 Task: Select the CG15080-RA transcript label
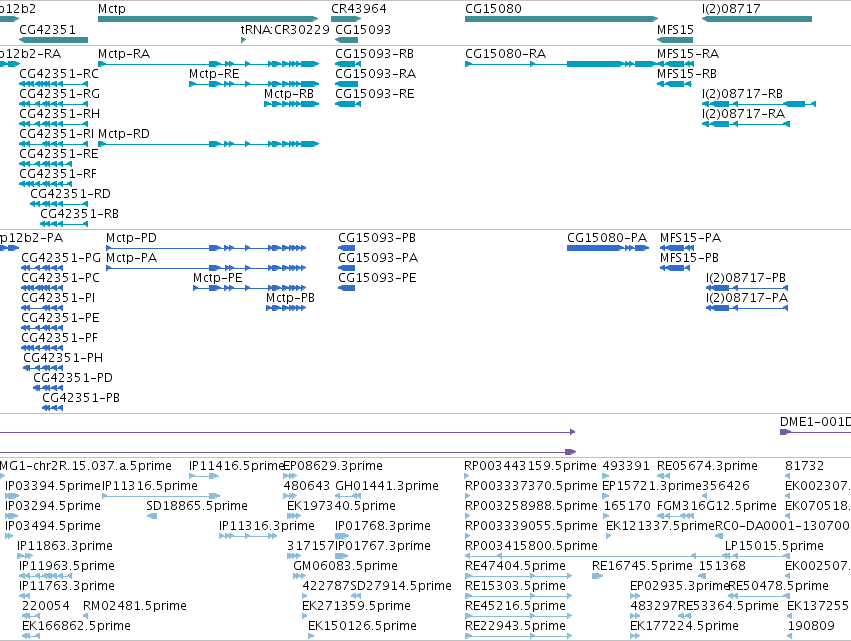(x=506, y=54)
